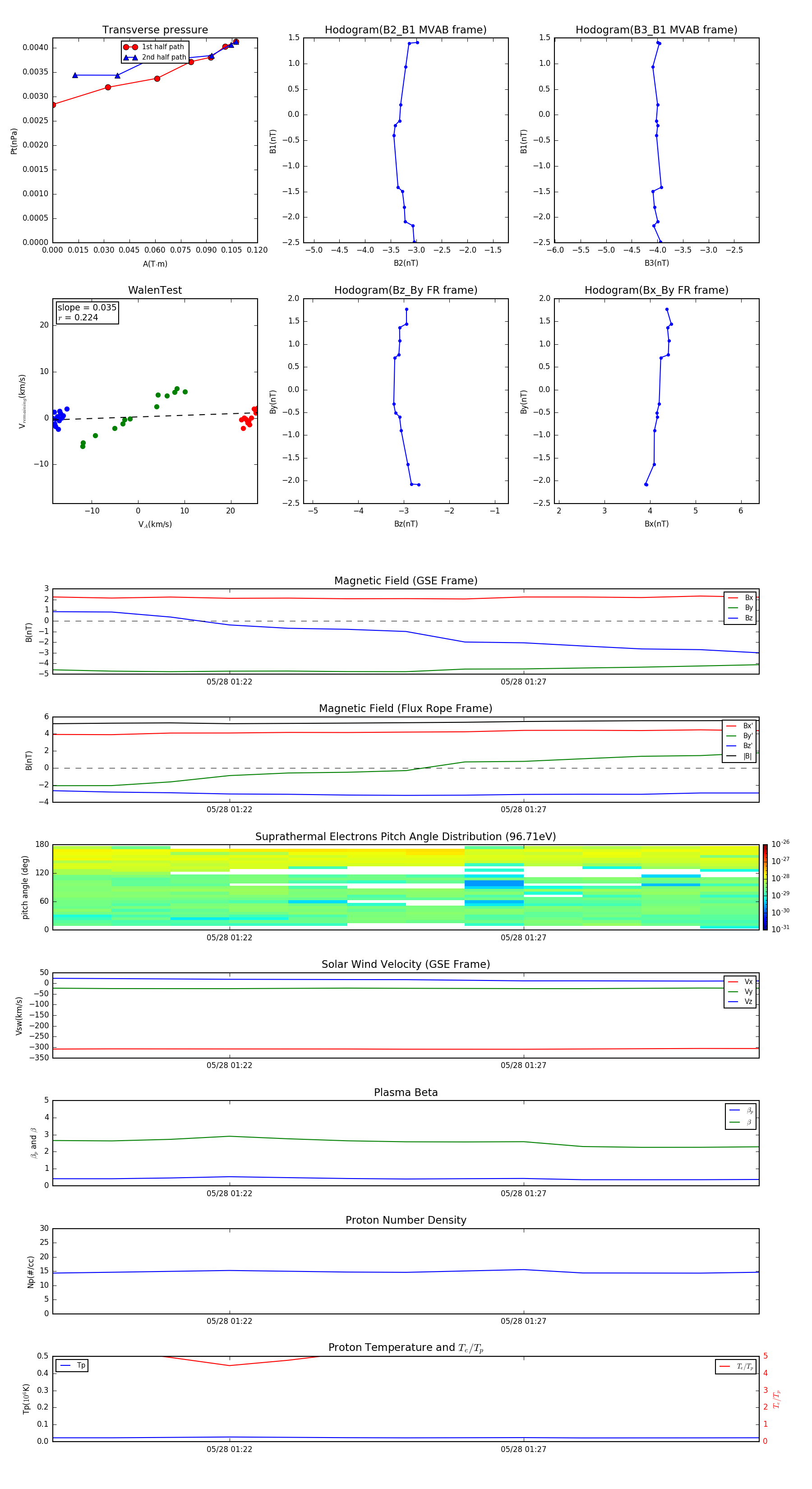Click the Te/Tp legend entry on the right

pos(735,1366)
